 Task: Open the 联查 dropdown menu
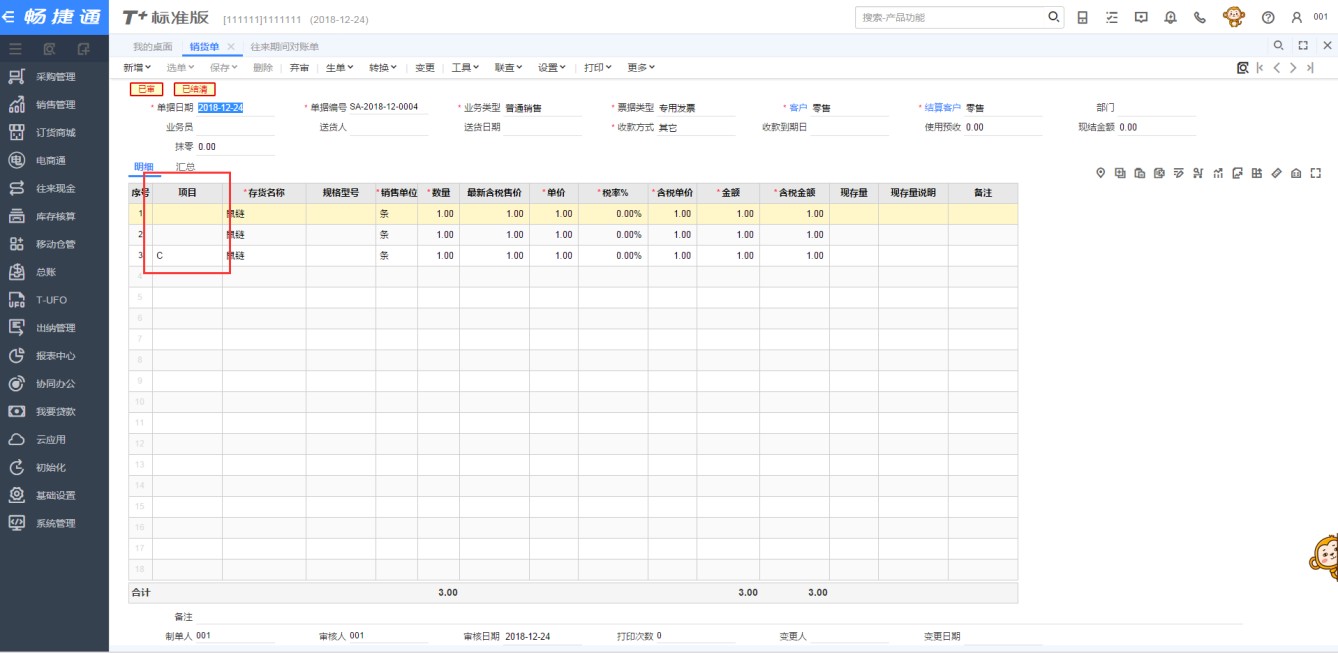509,68
